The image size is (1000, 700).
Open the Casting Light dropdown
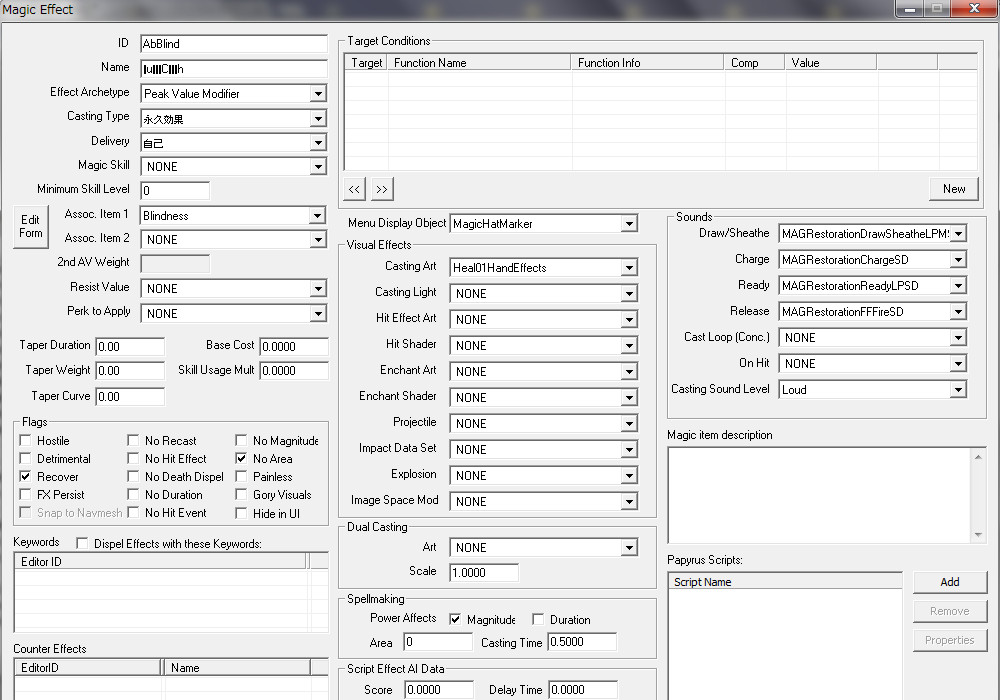coord(629,293)
